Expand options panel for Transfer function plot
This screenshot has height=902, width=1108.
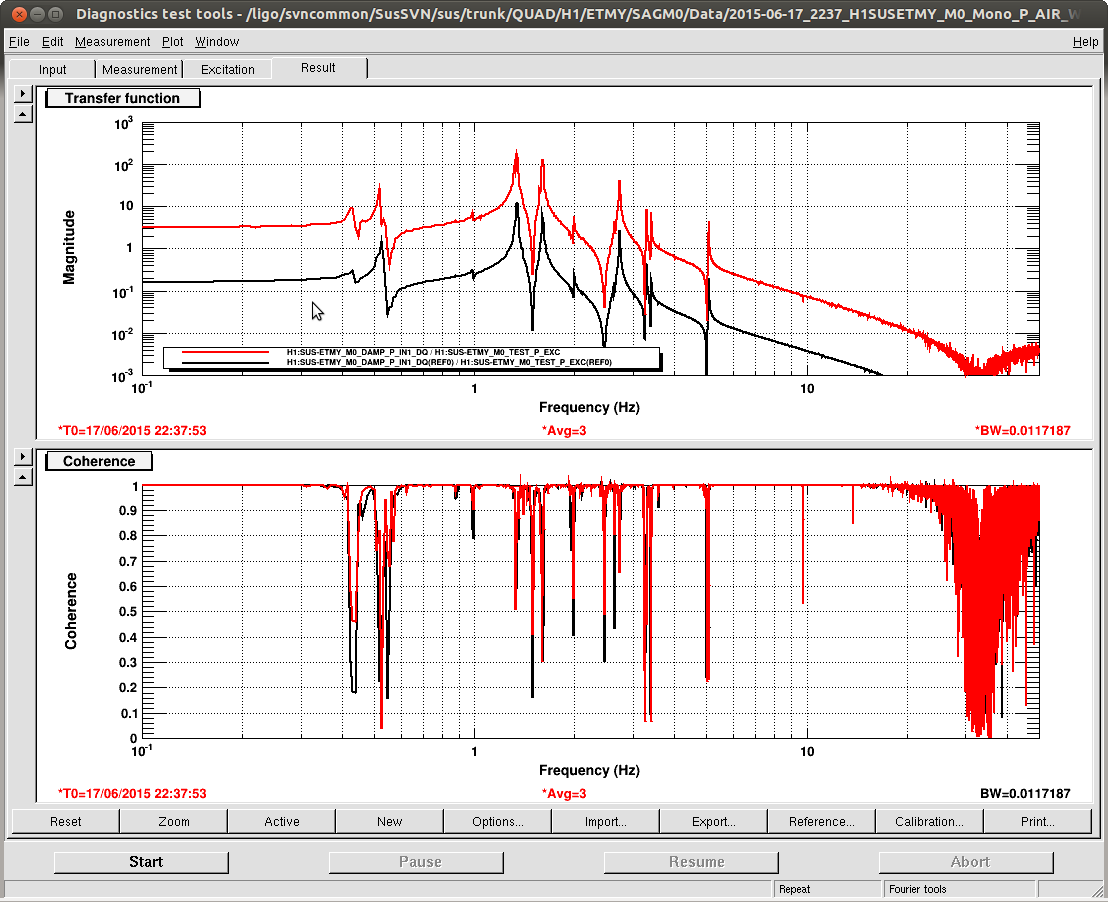tap(23, 93)
